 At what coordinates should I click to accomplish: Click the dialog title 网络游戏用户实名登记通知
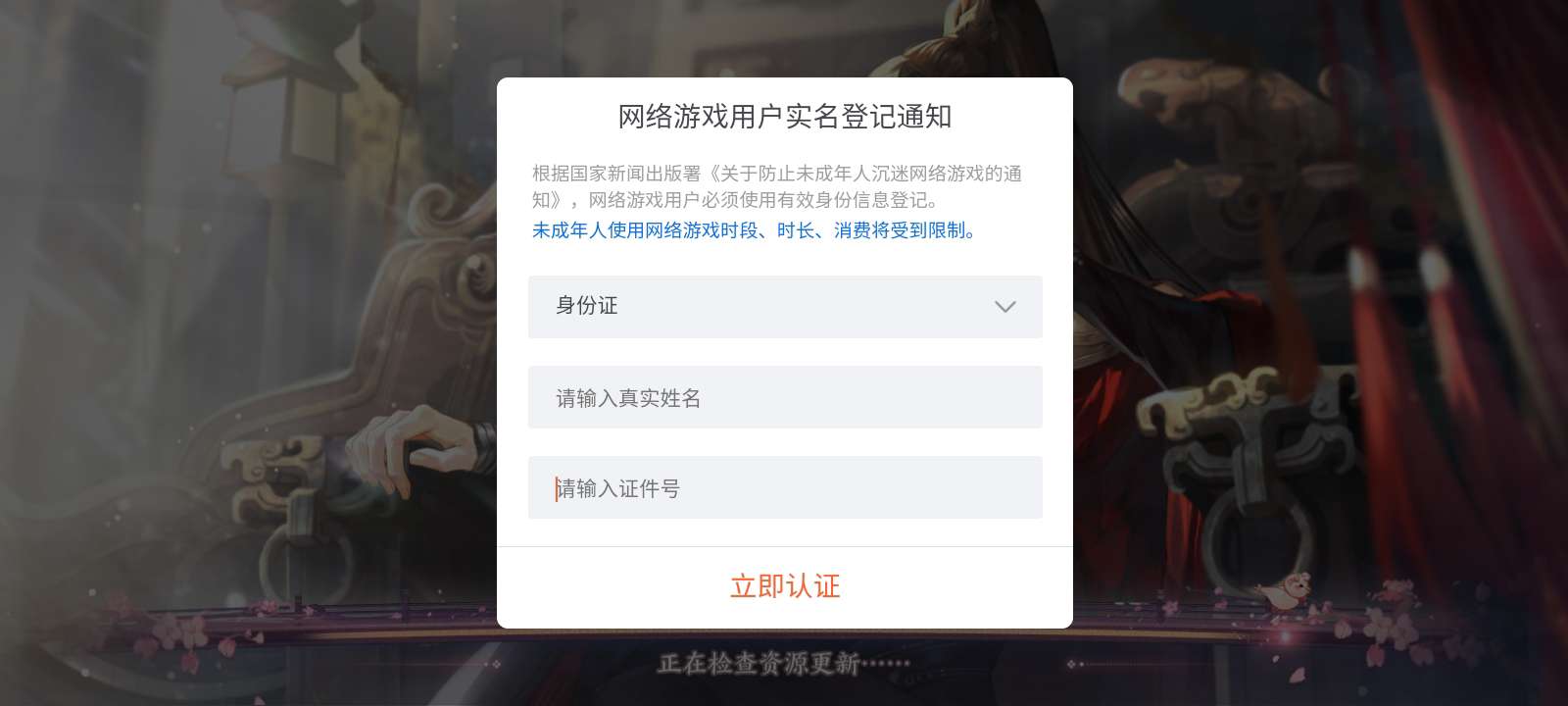click(785, 117)
